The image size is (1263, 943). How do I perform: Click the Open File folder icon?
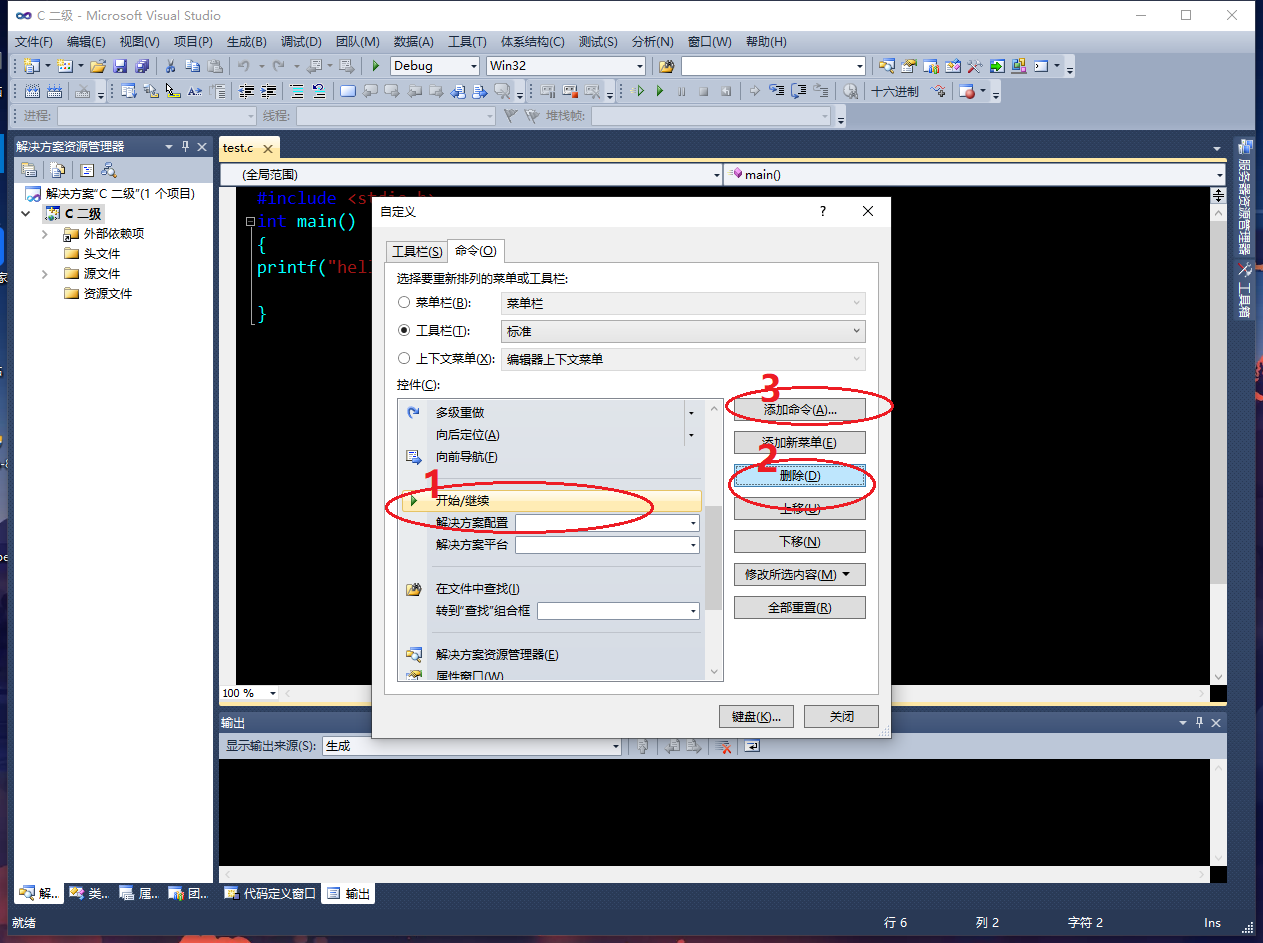pos(98,66)
